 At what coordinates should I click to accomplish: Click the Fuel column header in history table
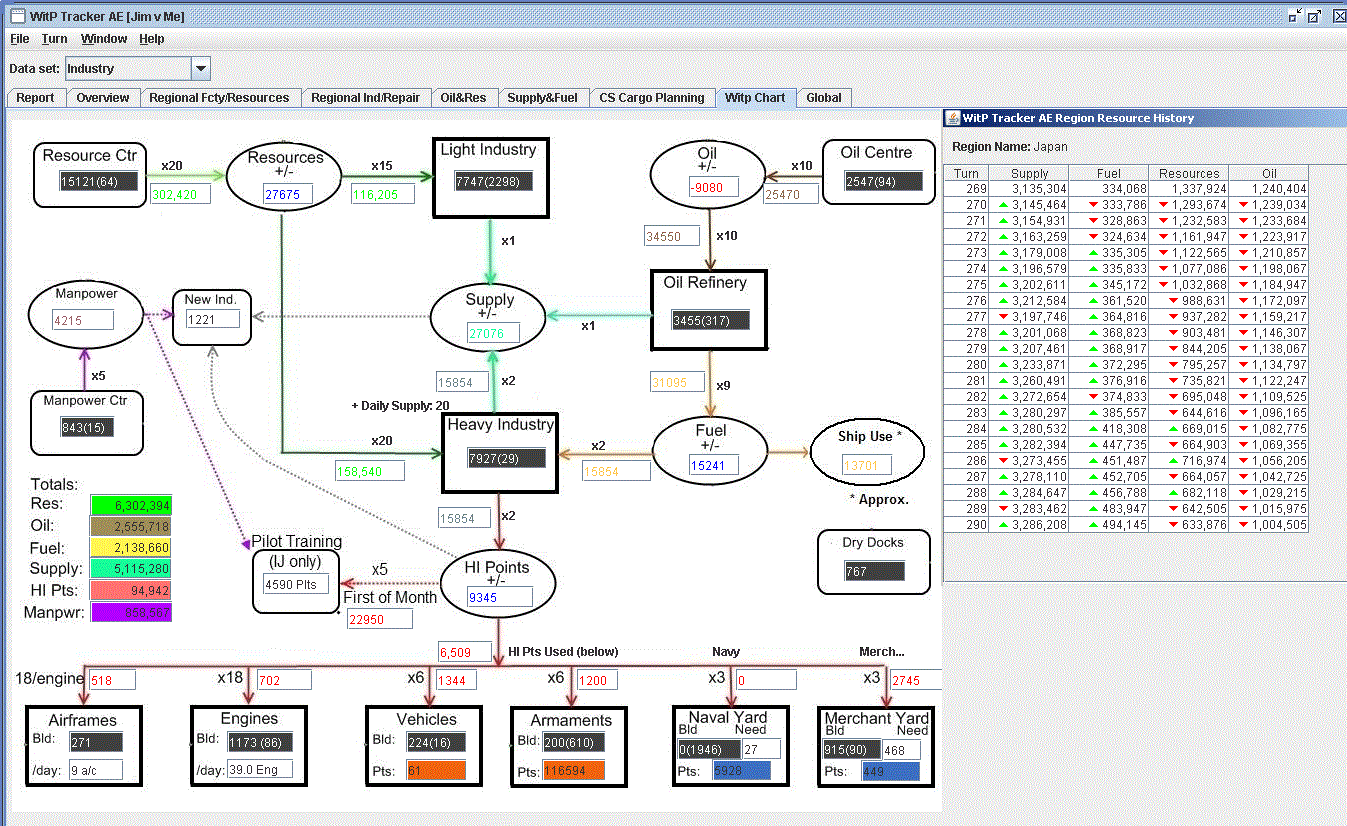(x=1109, y=173)
